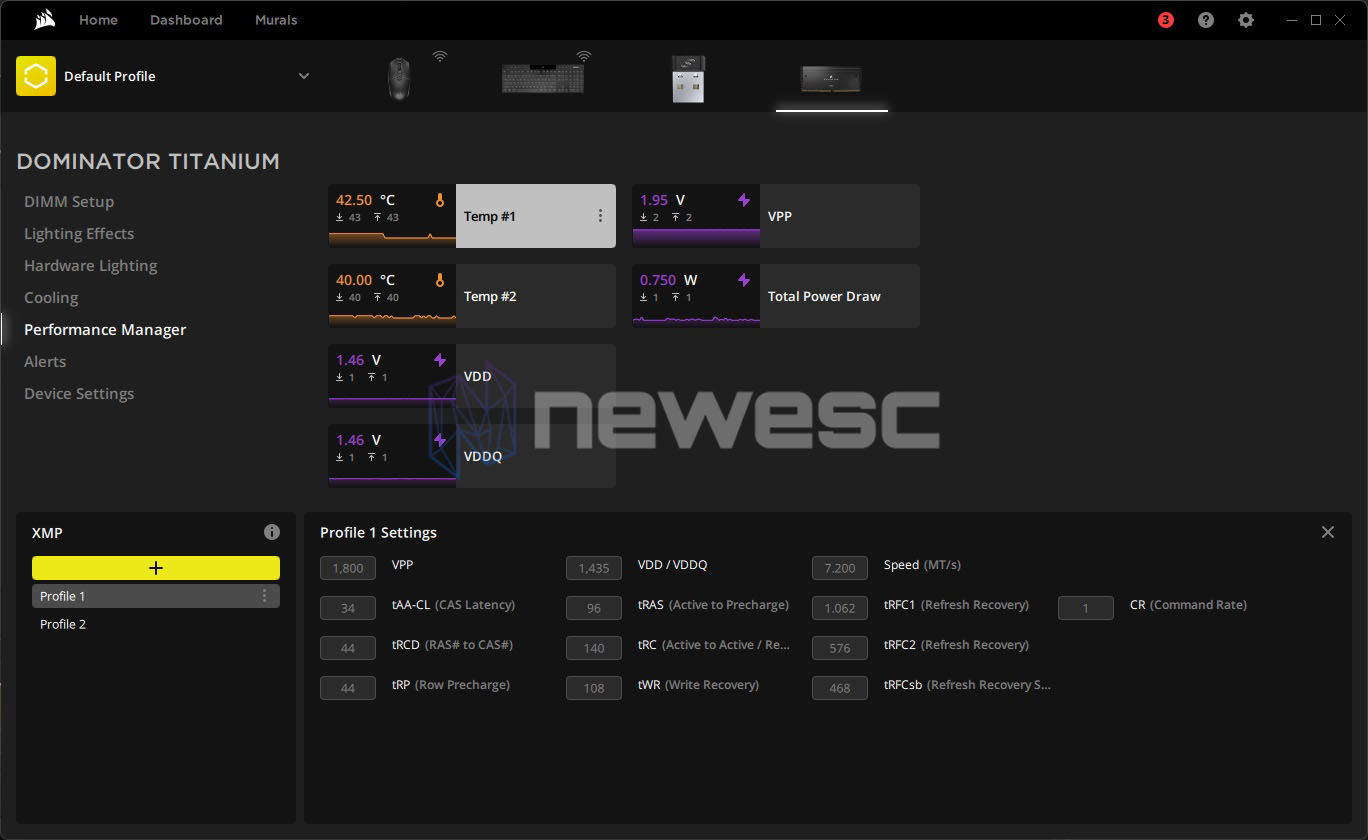Click the tAA-CL CAS Latency field

[348, 608]
